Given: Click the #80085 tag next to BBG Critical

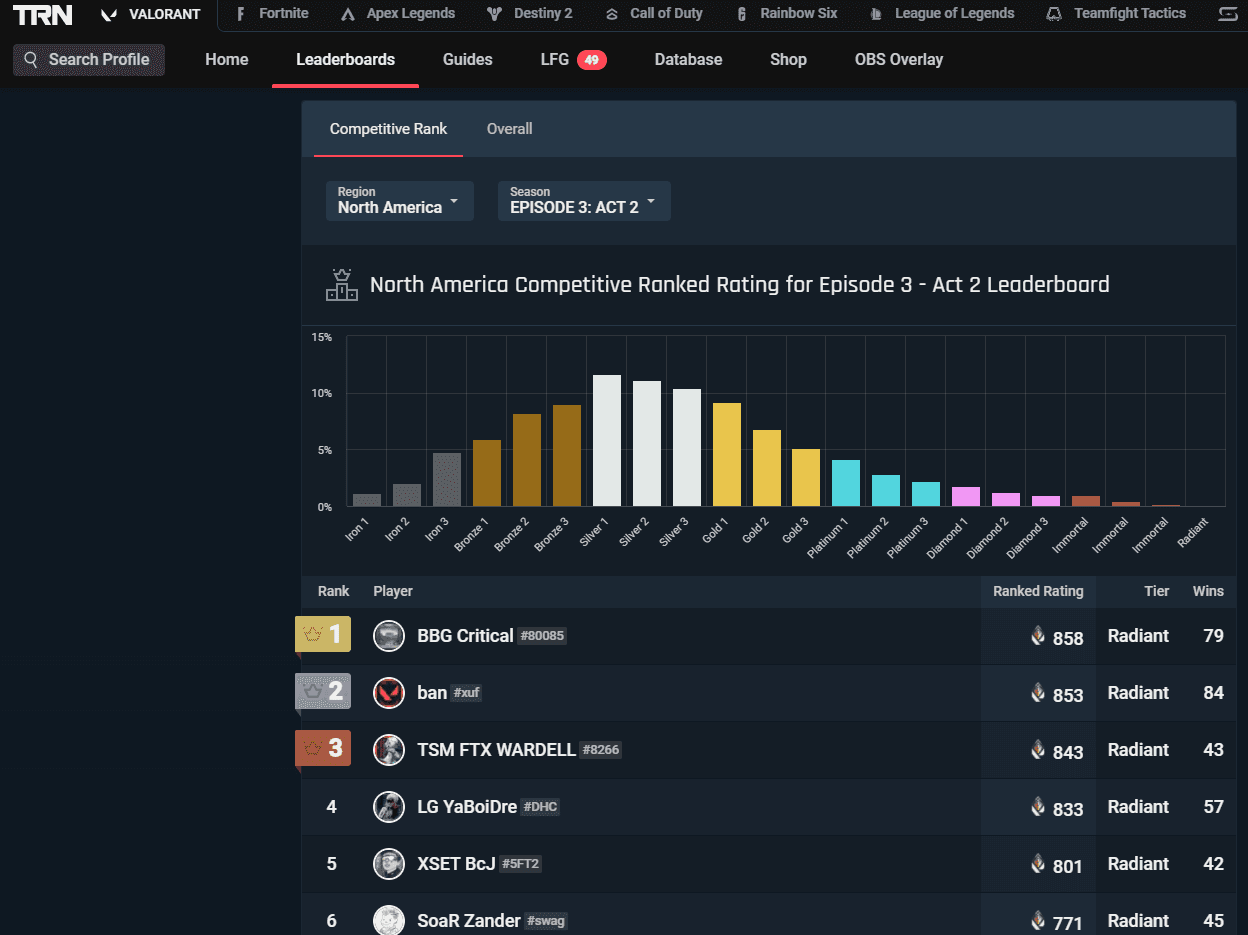Looking at the screenshot, I should 542,636.
